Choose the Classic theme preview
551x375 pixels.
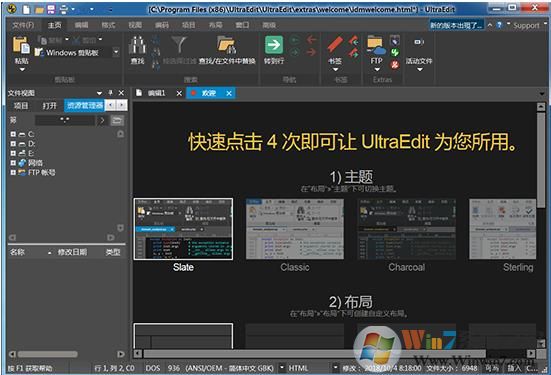pyautogui.click(x=295, y=229)
